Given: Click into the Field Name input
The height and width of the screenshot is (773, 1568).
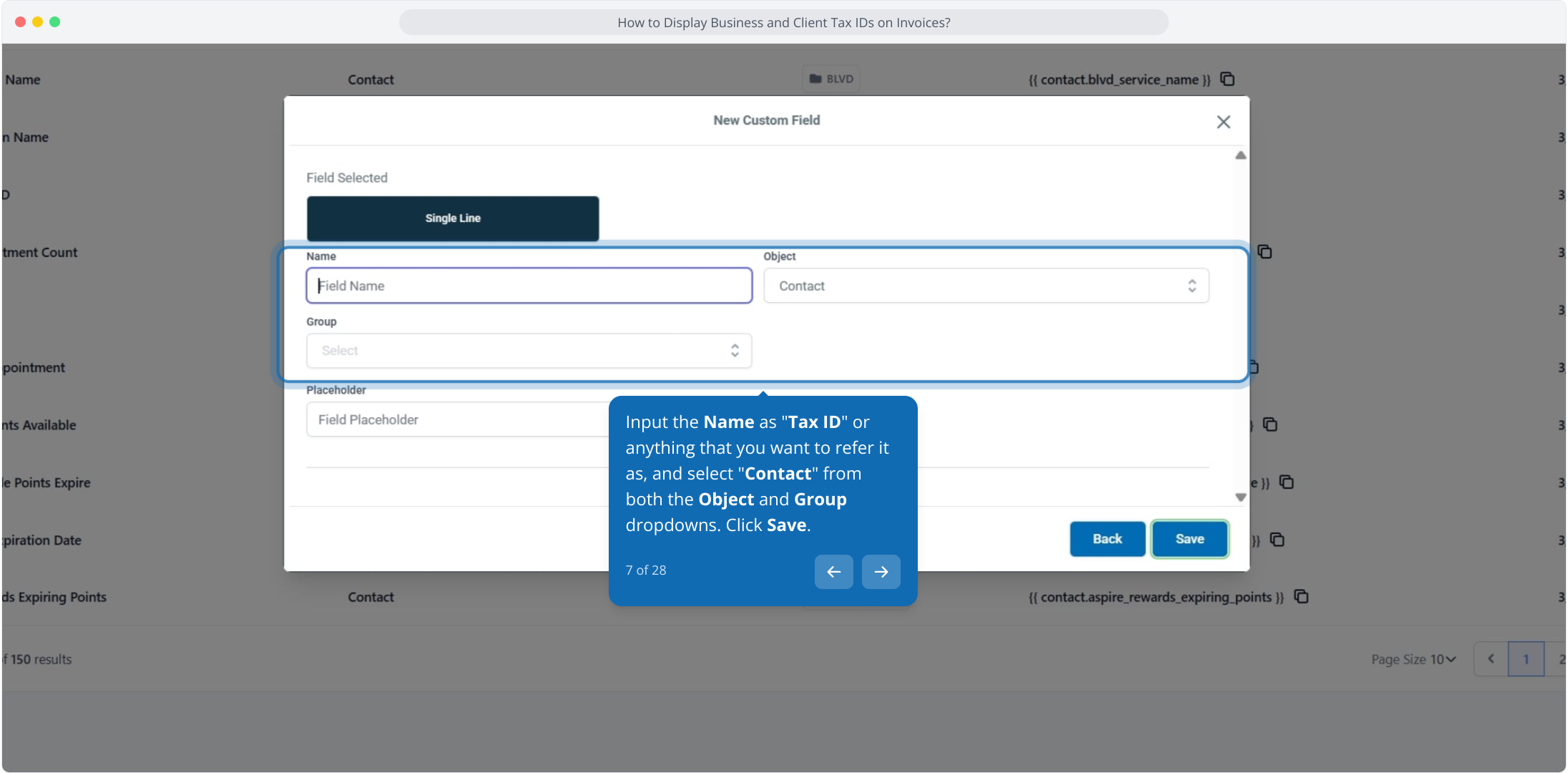Looking at the screenshot, I should (529, 286).
